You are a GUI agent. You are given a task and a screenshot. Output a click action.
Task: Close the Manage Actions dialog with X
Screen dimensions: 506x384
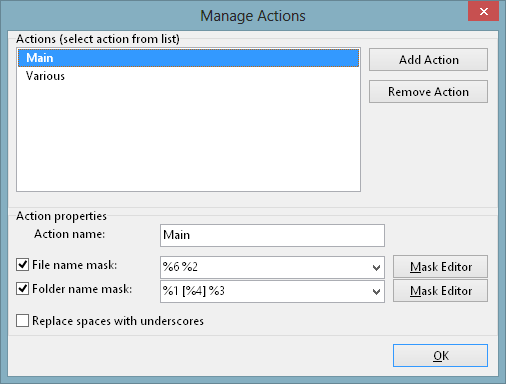tap(483, 12)
